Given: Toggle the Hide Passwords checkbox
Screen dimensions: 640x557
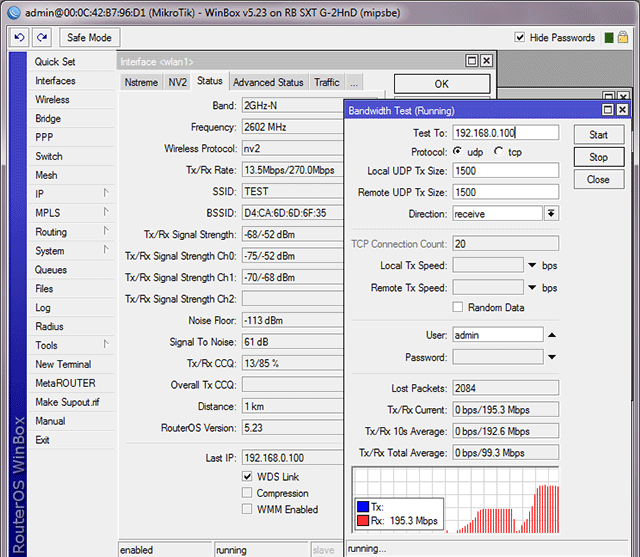Looking at the screenshot, I should click(x=520, y=38).
